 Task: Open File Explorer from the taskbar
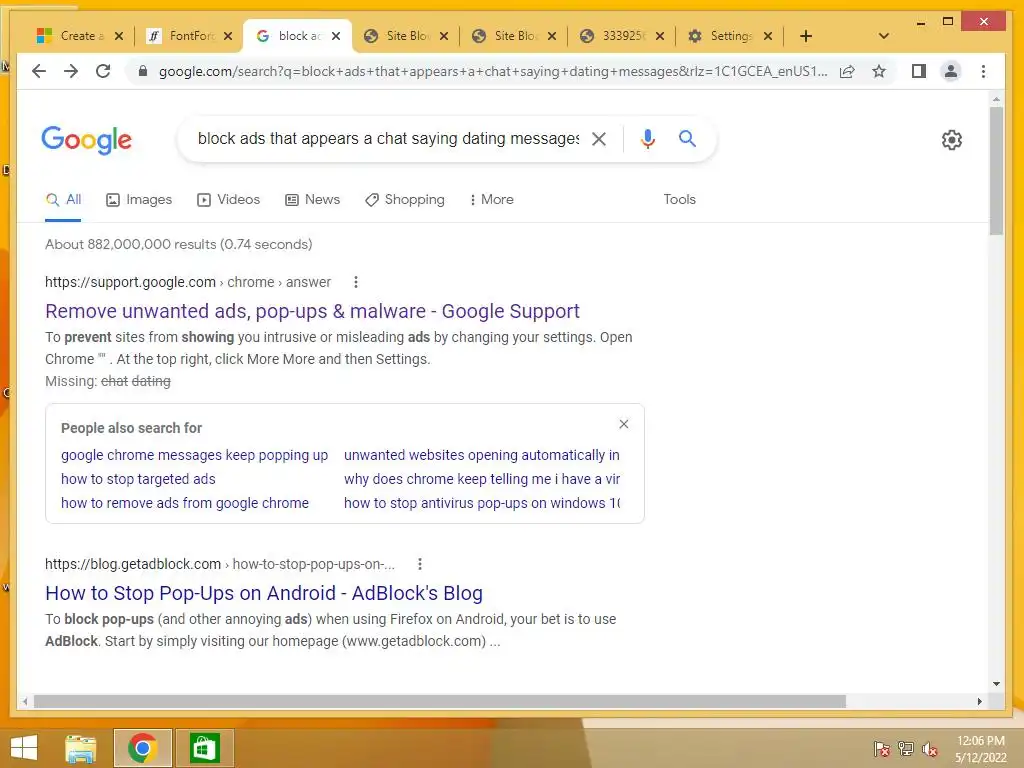81,748
